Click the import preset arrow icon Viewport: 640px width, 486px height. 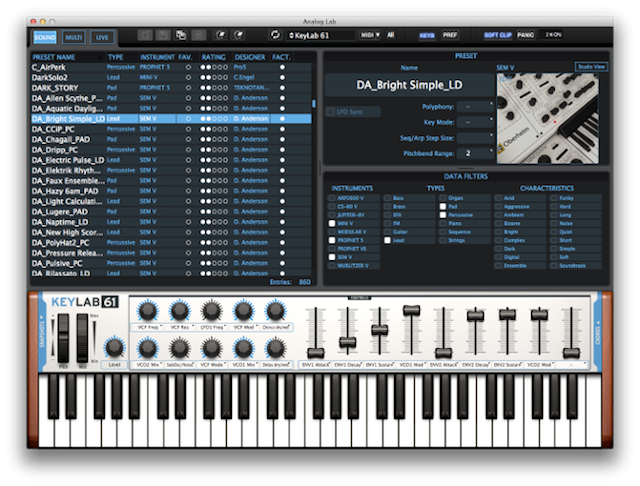tap(221, 36)
